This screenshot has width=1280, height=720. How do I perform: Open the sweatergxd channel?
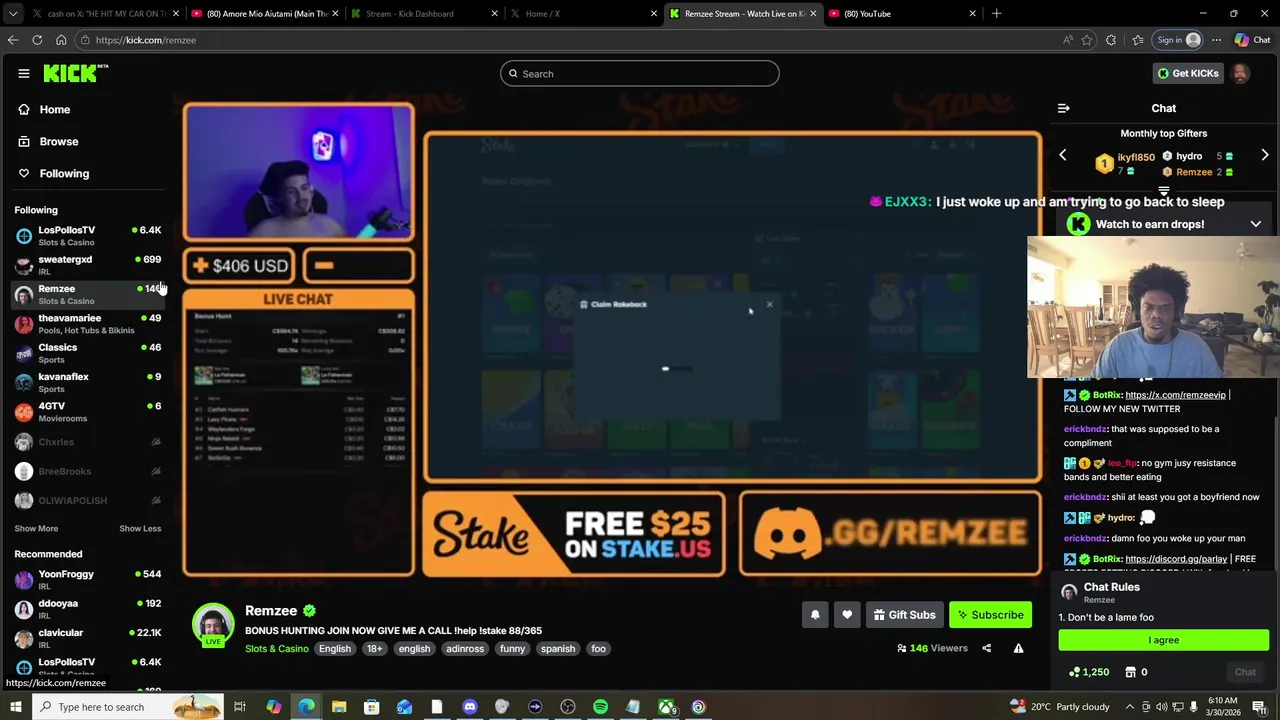(88, 264)
